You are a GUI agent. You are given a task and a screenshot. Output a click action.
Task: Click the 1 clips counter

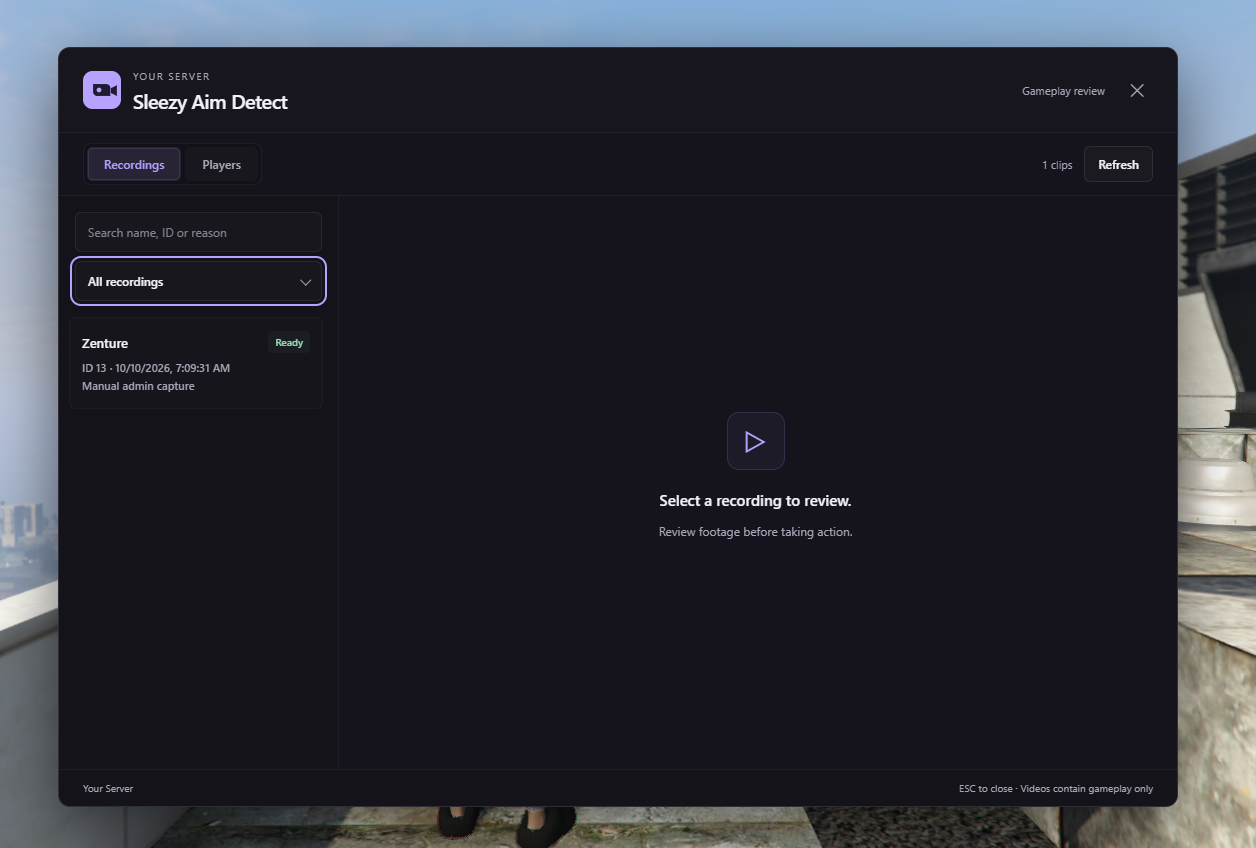pos(1057,165)
